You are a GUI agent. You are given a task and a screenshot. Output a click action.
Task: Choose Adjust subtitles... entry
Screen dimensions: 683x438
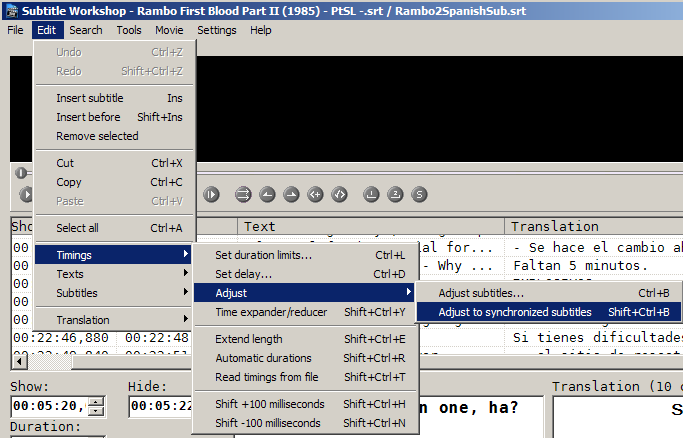tap(549, 293)
